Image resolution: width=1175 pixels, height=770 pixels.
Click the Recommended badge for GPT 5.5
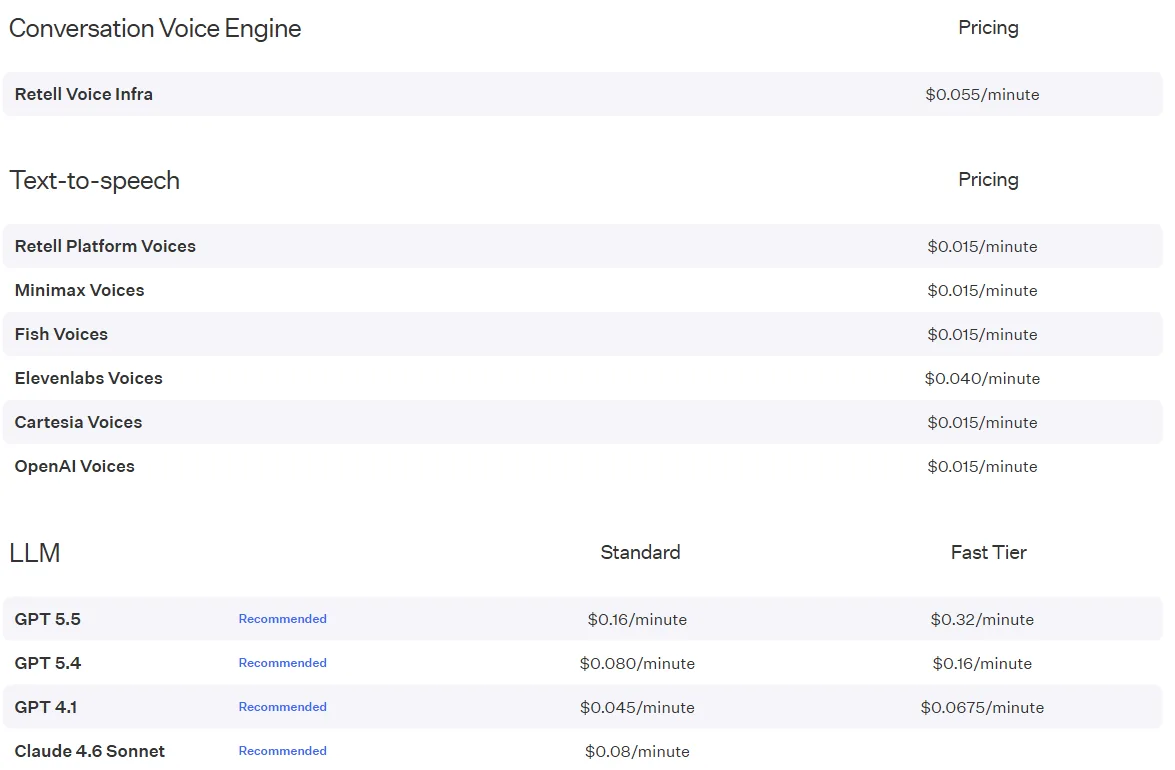tap(283, 619)
